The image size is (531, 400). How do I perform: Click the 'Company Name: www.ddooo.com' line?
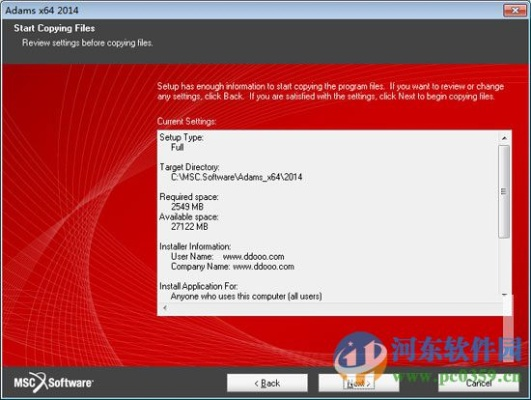pos(232,267)
